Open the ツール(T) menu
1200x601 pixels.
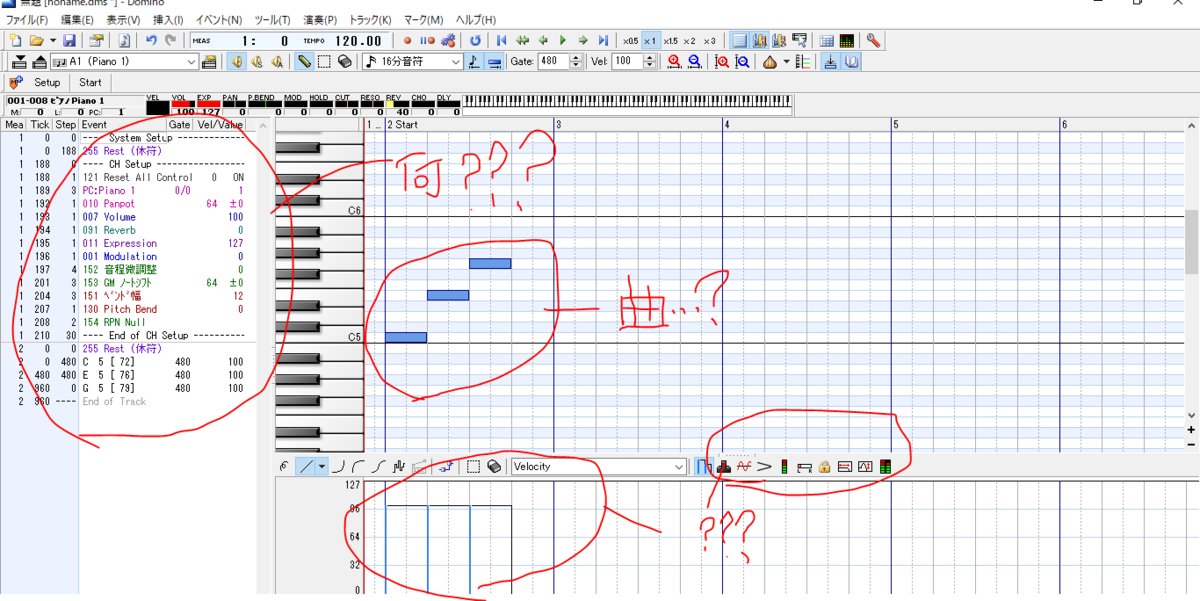click(272, 20)
